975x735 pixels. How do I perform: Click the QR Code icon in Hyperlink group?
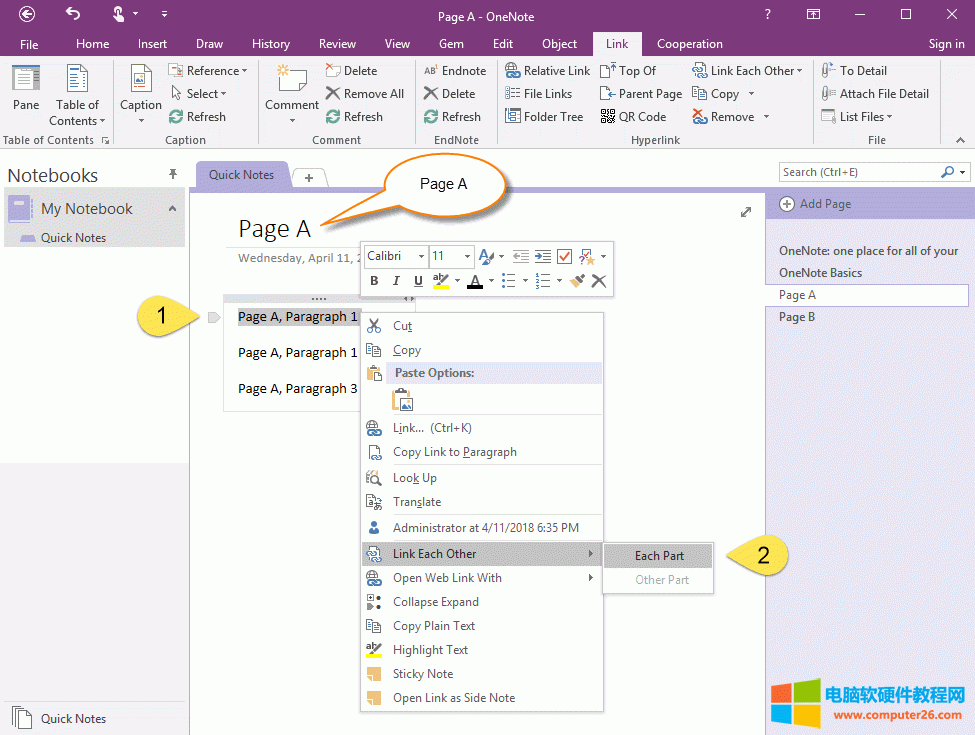[633, 116]
